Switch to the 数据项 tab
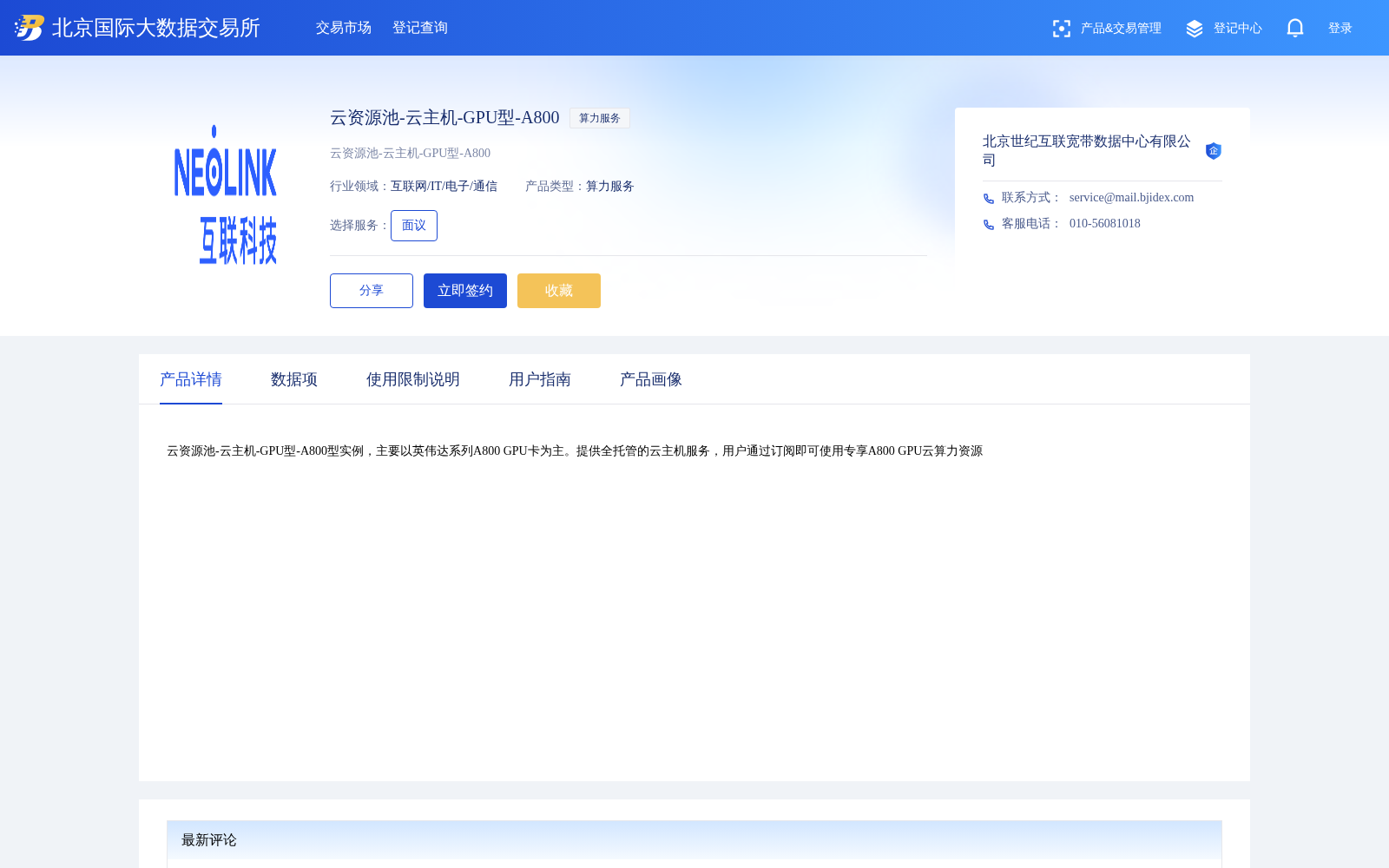The image size is (1389, 868). coord(294,379)
